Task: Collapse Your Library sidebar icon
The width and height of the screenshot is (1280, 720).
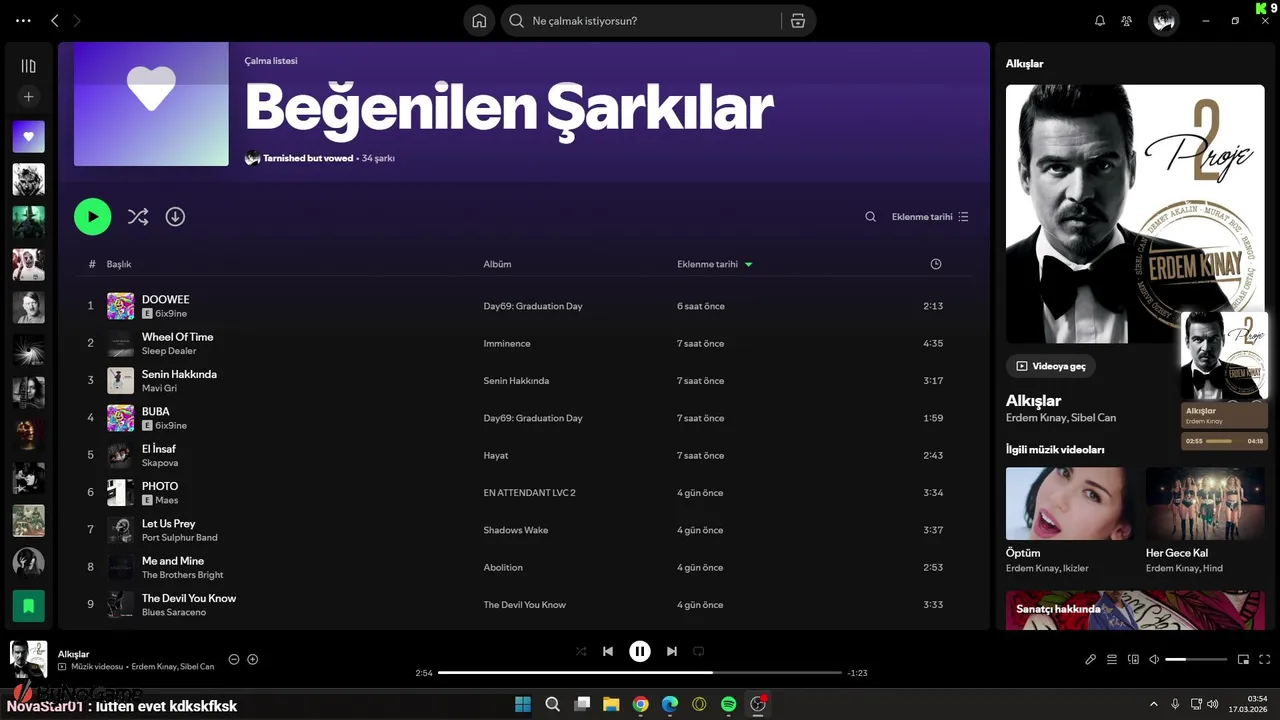Action: 28,66
